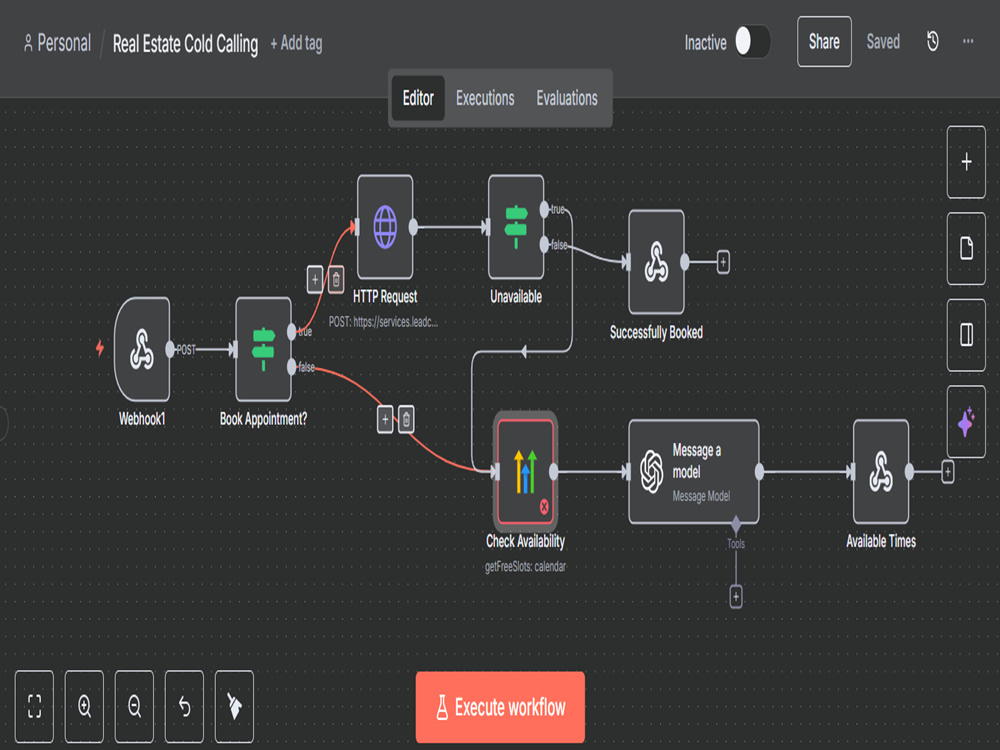
Task: Switch to the Evaluations tab
Action: 567,98
